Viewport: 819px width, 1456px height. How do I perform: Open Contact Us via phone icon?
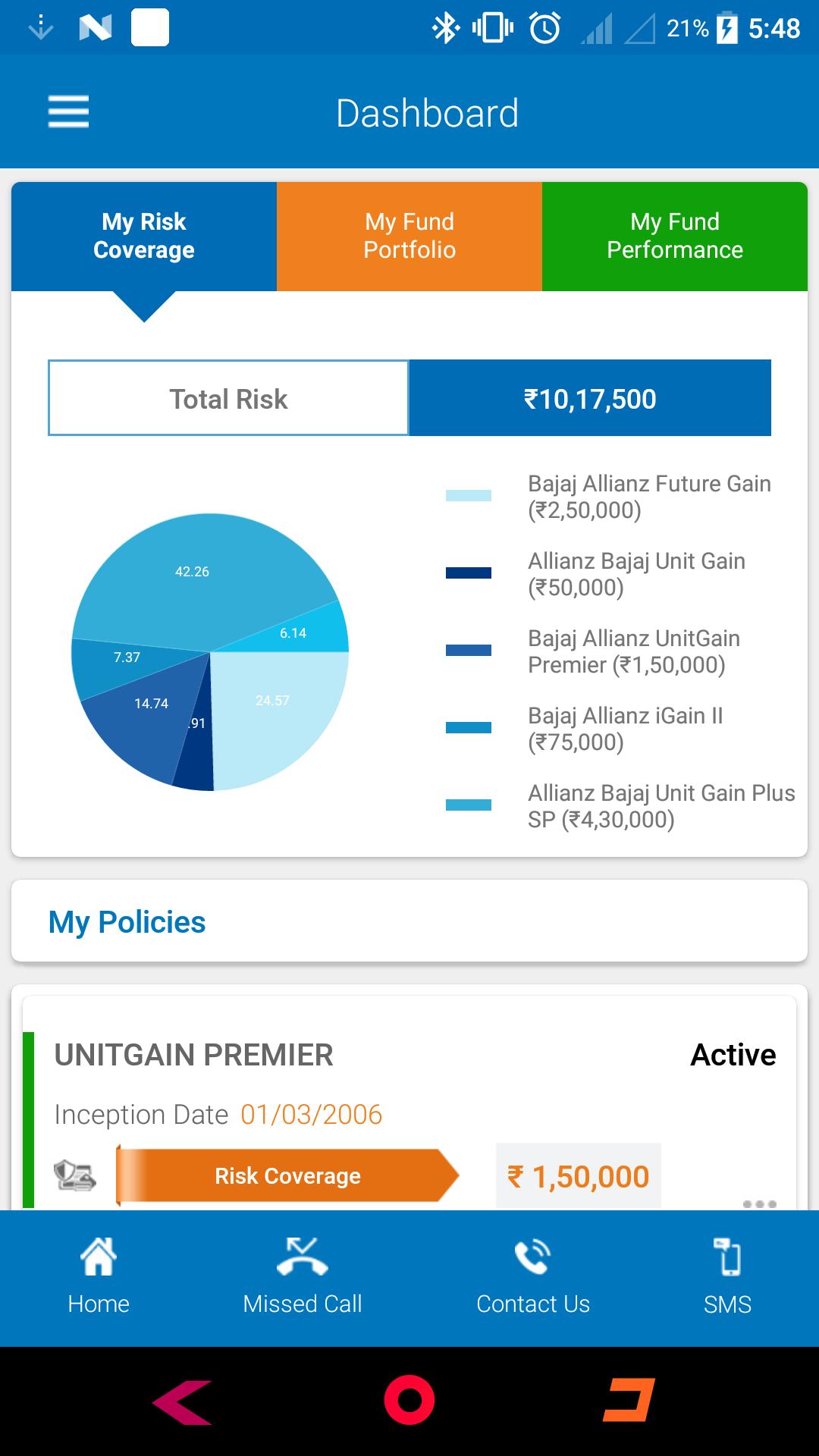(x=532, y=1256)
